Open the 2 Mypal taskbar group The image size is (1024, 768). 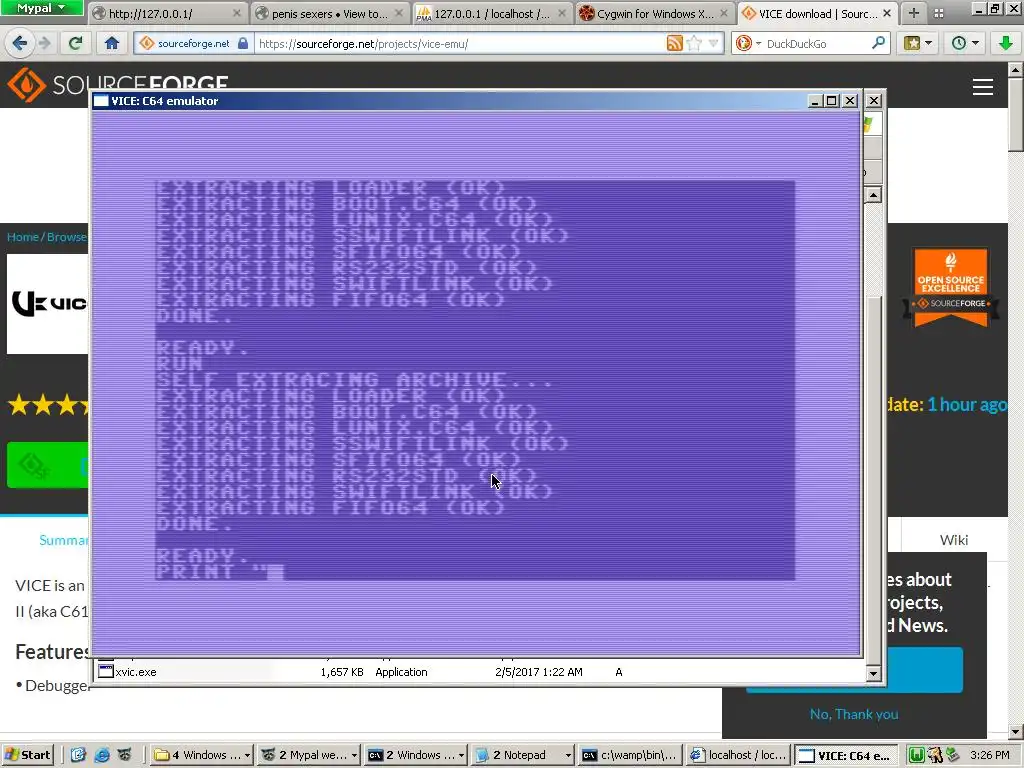click(x=309, y=755)
